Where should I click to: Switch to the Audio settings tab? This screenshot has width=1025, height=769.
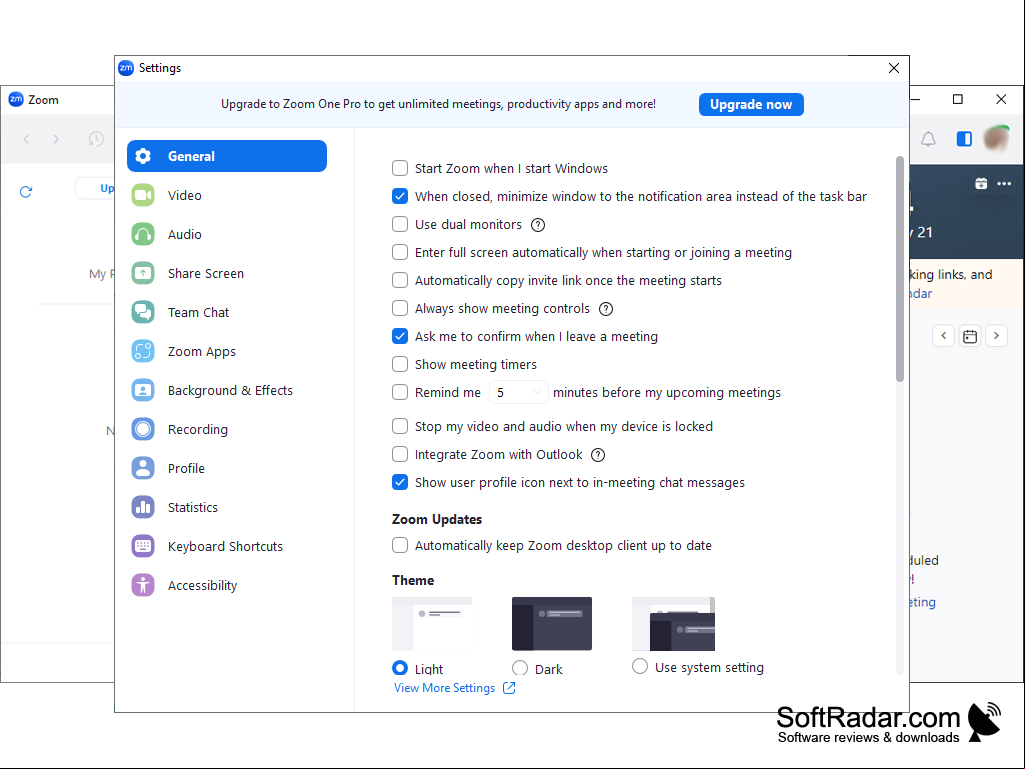click(x=227, y=234)
